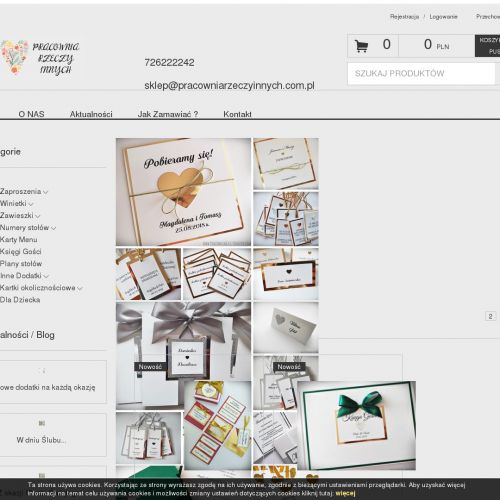Expand the Winietki category chevron

(31, 204)
